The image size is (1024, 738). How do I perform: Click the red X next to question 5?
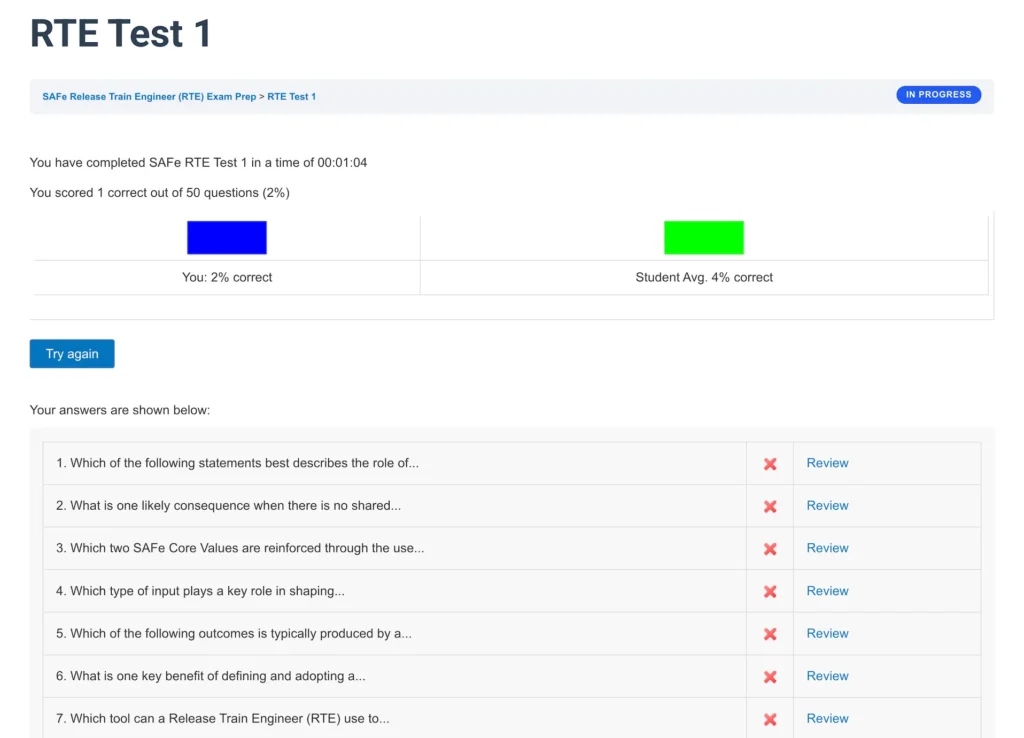(x=769, y=633)
